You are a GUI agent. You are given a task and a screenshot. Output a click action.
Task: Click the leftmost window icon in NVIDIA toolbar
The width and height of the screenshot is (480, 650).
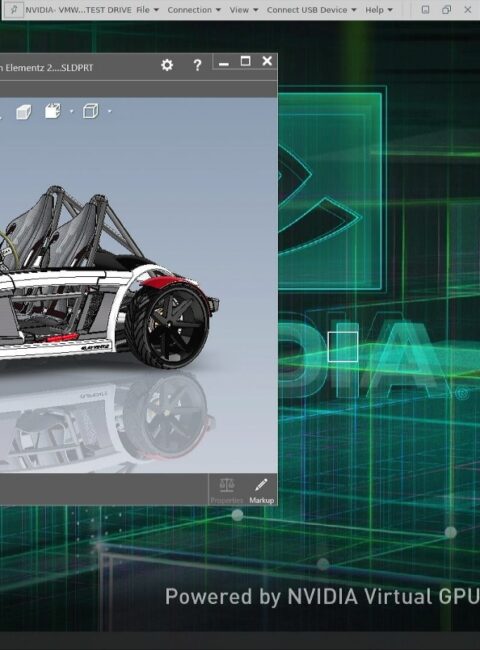point(425,10)
